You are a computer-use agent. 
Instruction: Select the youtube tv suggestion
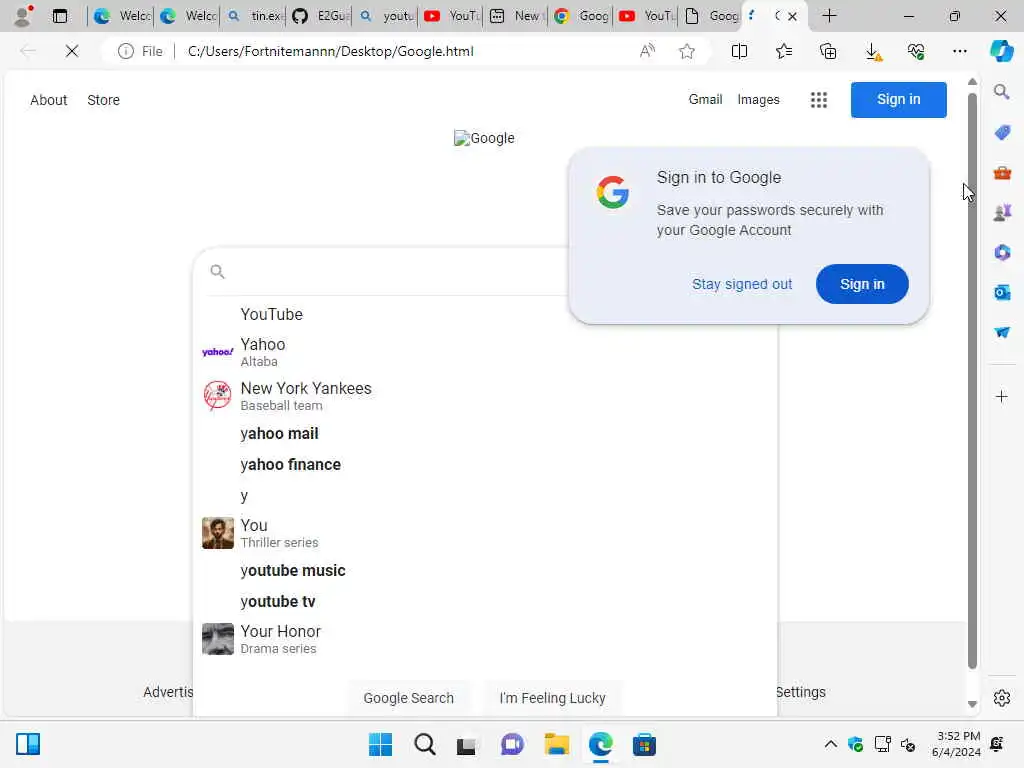tap(485, 601)
